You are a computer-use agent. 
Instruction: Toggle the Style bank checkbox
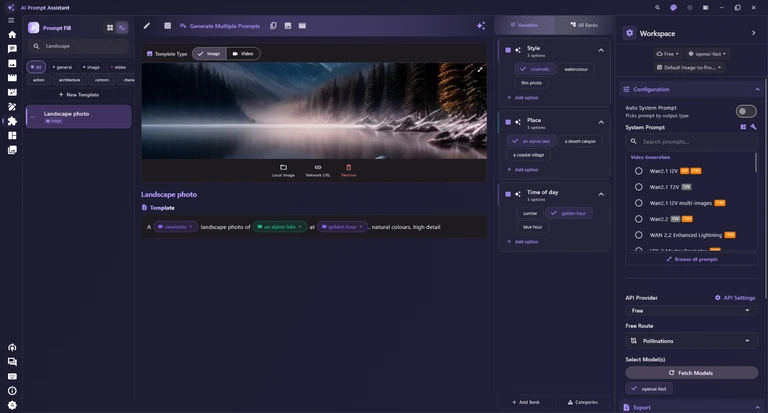(508, 50)
